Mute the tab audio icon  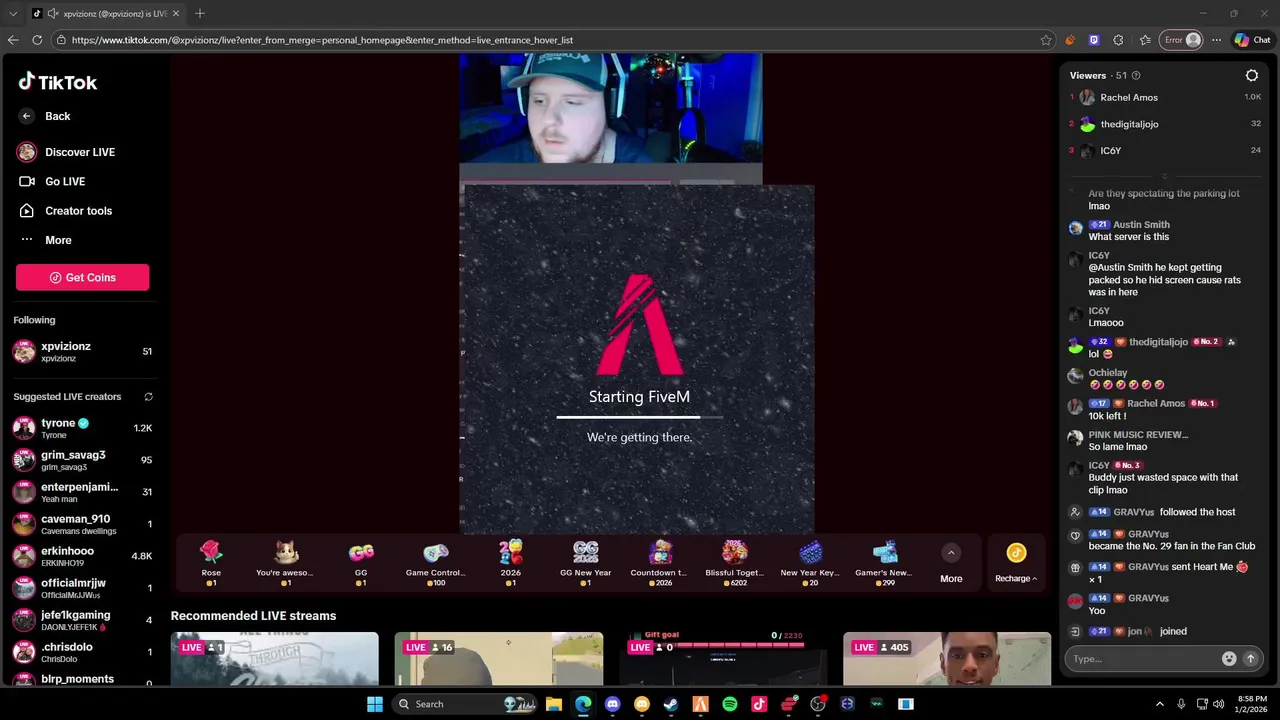tap(53, 13)
